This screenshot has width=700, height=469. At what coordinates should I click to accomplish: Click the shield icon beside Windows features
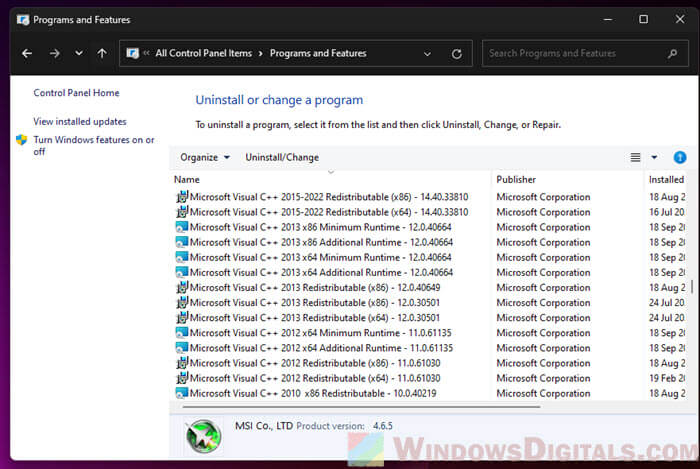[21, 140]
